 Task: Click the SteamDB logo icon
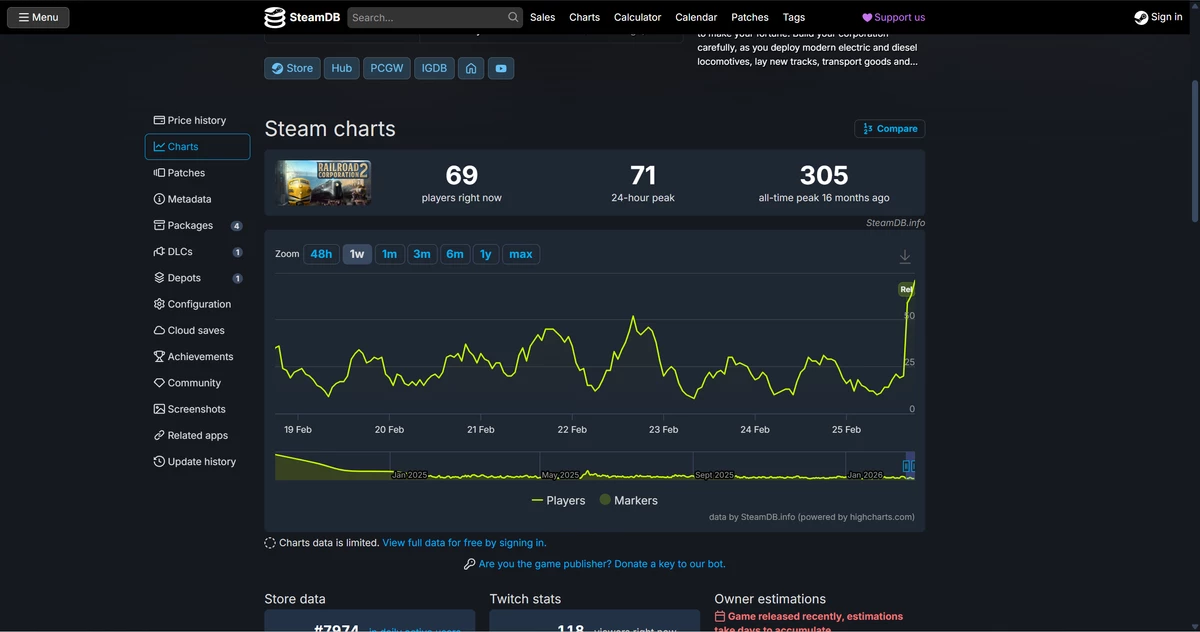click(275, 17)
